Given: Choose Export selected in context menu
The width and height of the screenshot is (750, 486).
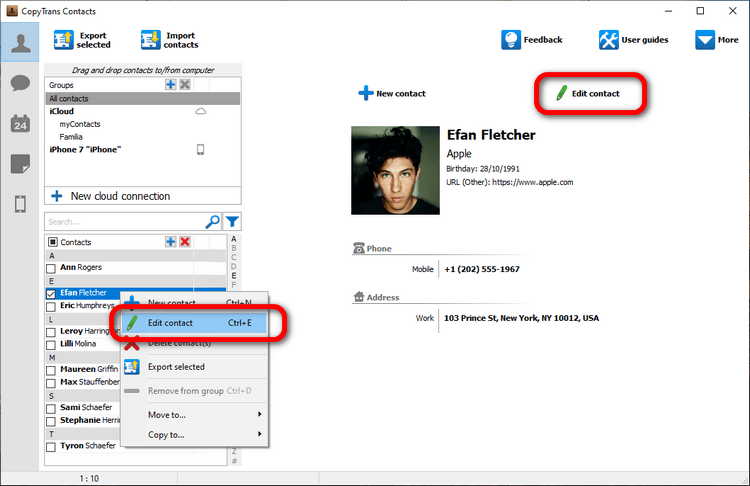Looking at the screenshot, I should [x=176, y=367].
